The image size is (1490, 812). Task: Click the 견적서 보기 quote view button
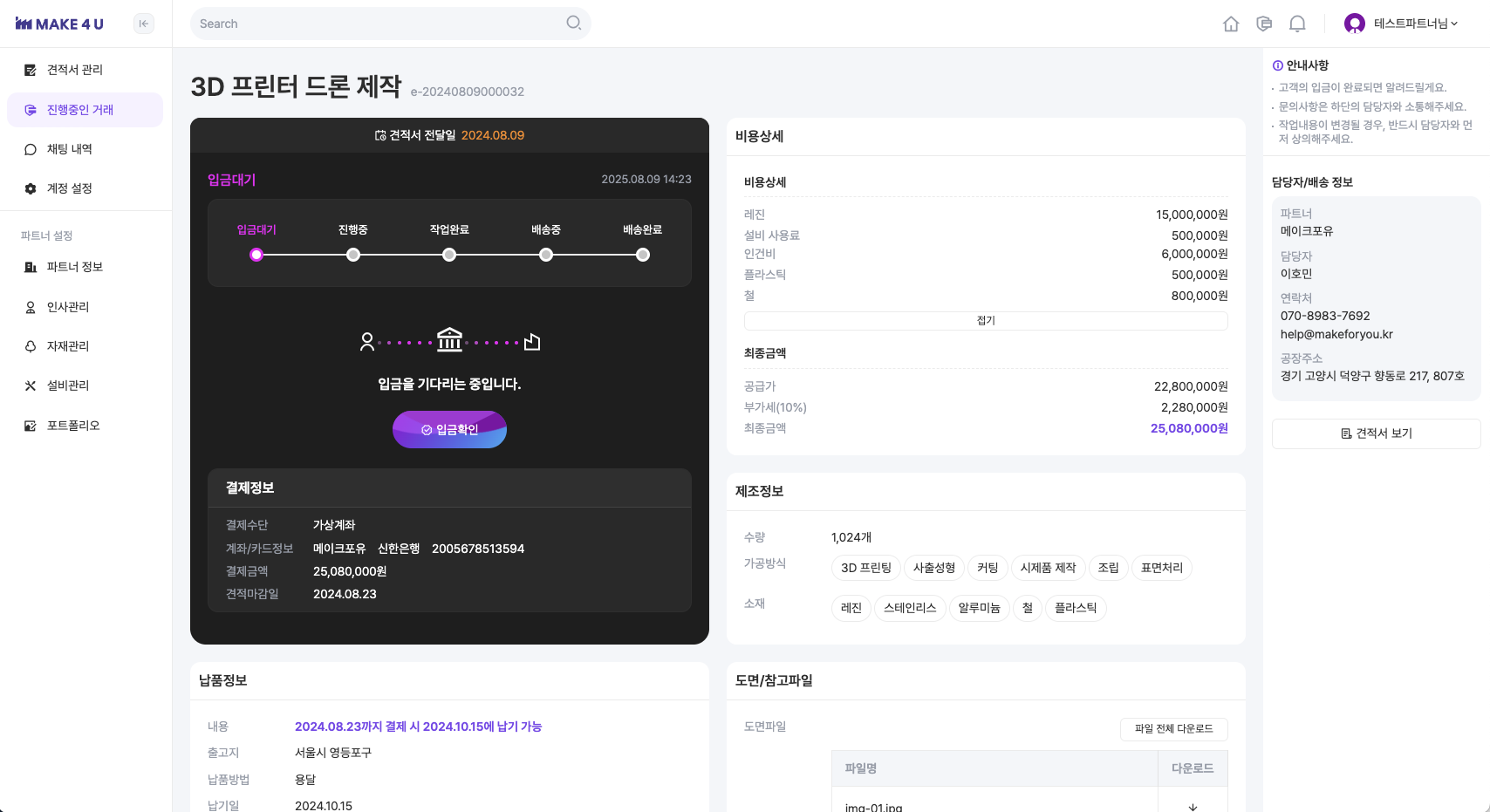(x=1376, y=433)
